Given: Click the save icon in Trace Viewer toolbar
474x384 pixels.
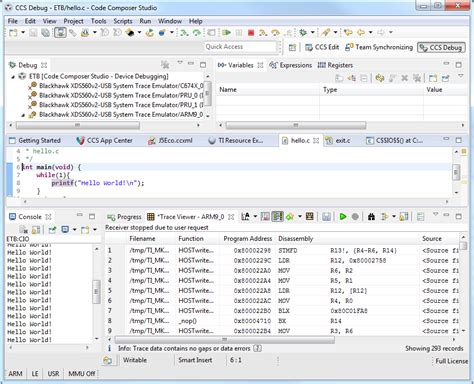Looking at the screenshot, I should (x=326, y=217).
